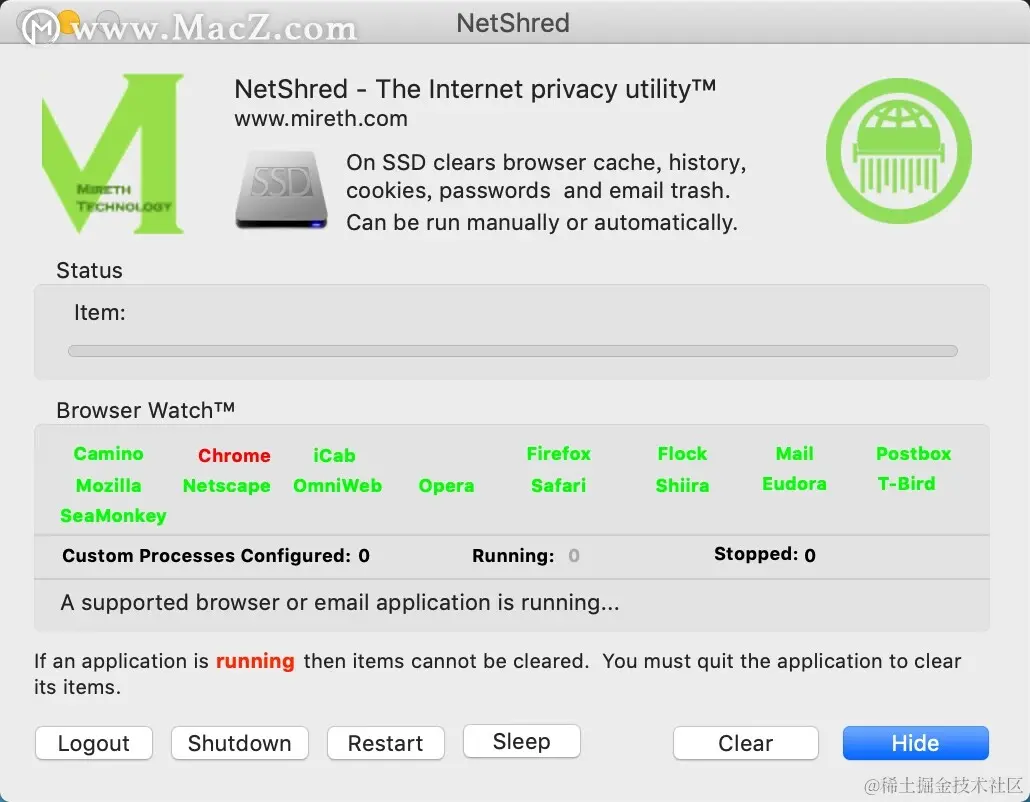1030x802 pixels.
Task: Click the NetShred window title bar text
Action: (x=513, y=23)
